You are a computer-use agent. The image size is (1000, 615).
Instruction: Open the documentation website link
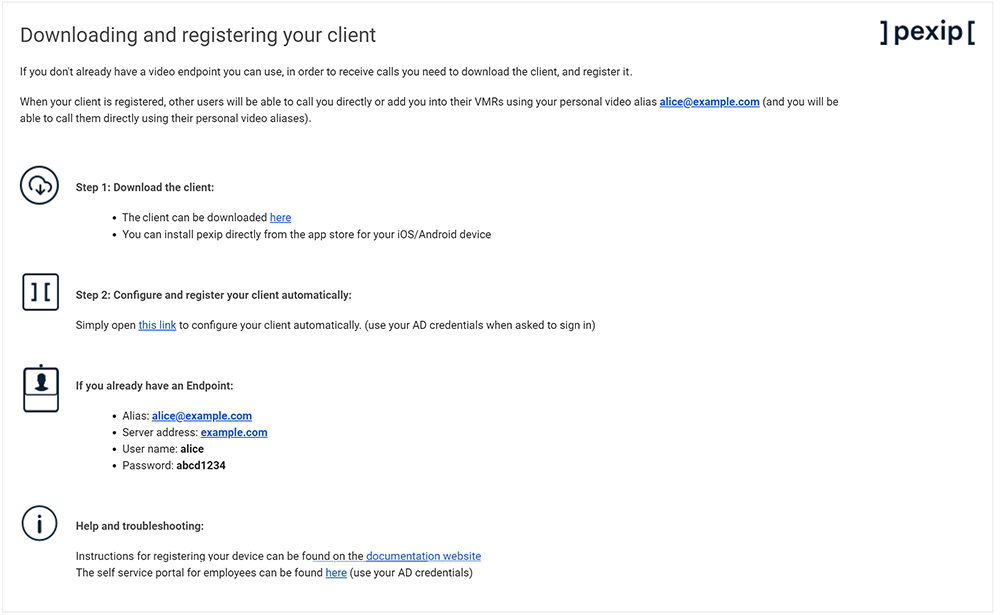tap(423, 556)
